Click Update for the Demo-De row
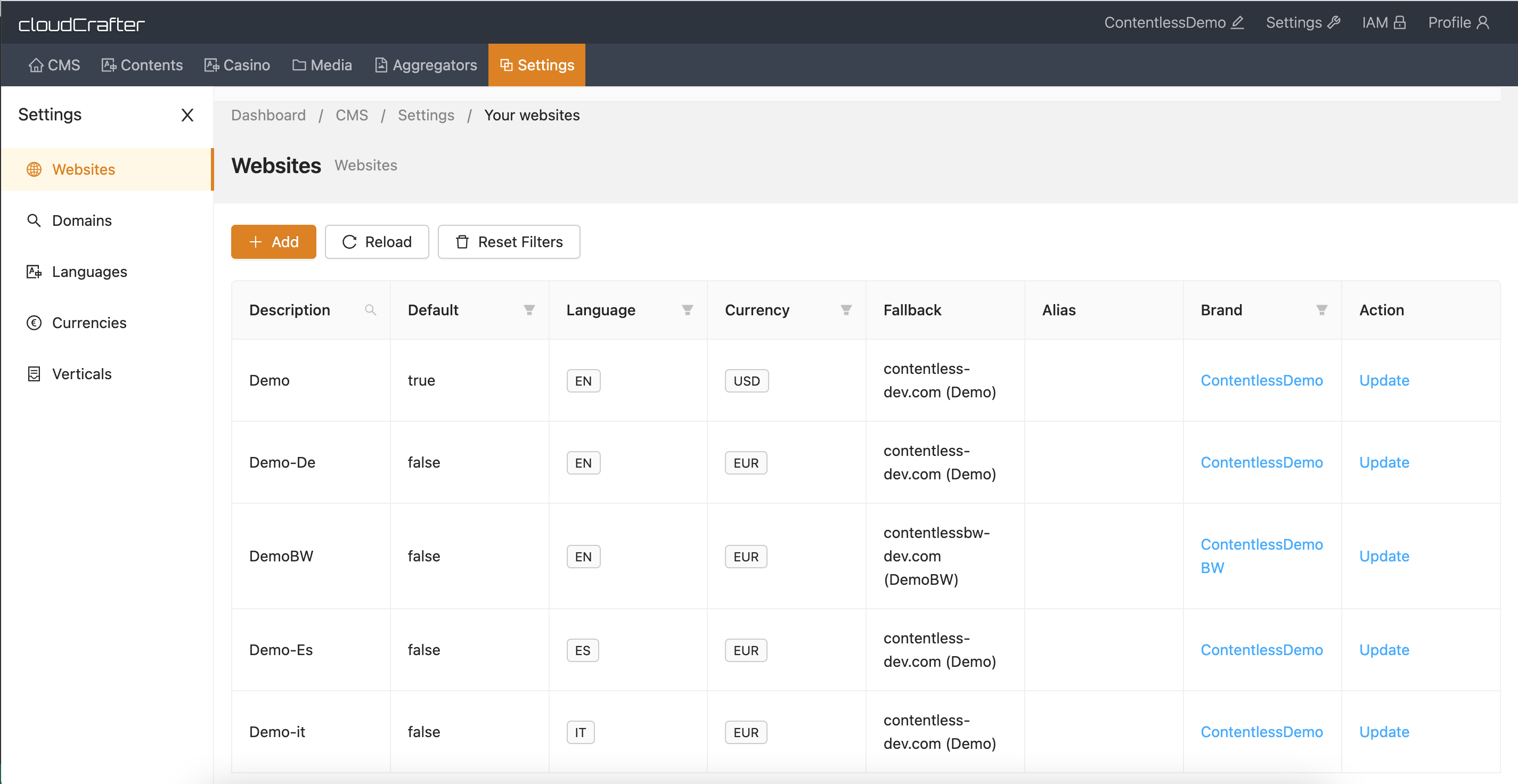Viewport: 1518px width, 784px height. pos(1384,462)
